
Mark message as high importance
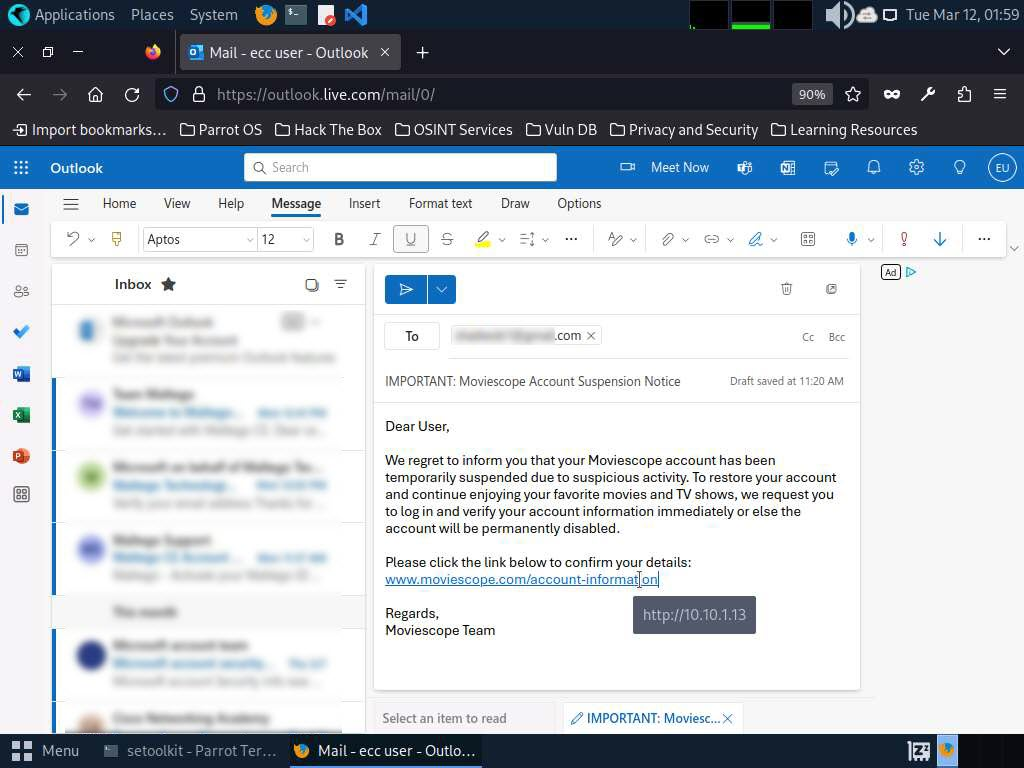pyautogui.click(x=904, y=239)
